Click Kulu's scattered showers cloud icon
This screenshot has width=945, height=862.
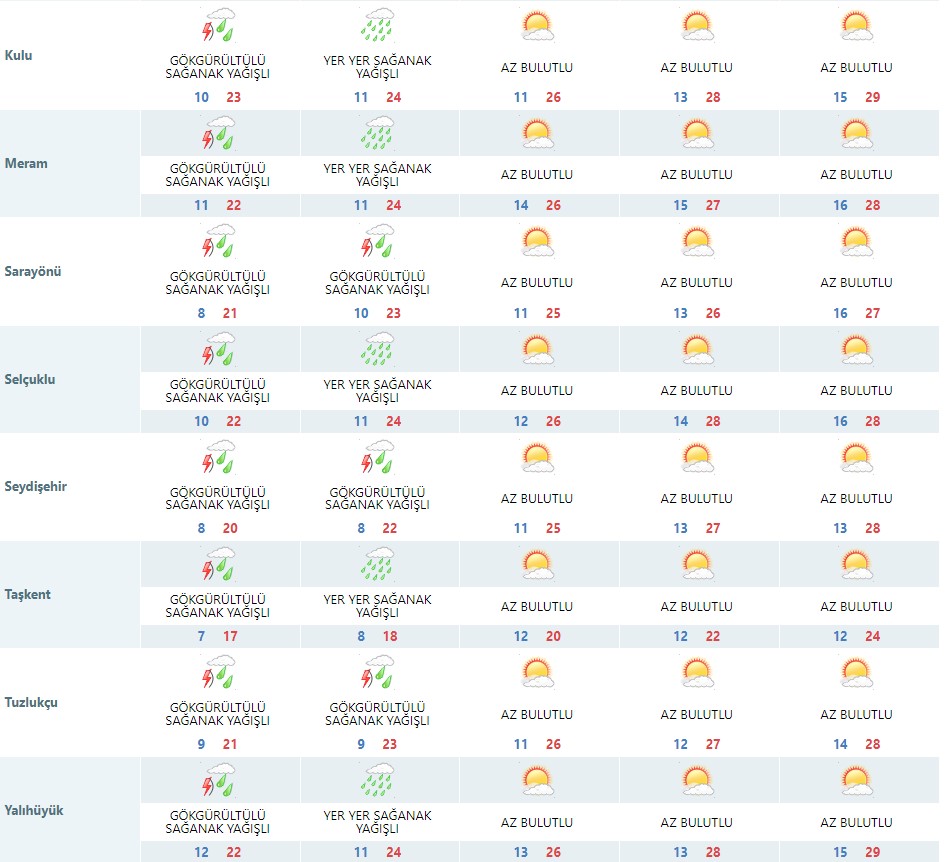[x=377, y=25]
